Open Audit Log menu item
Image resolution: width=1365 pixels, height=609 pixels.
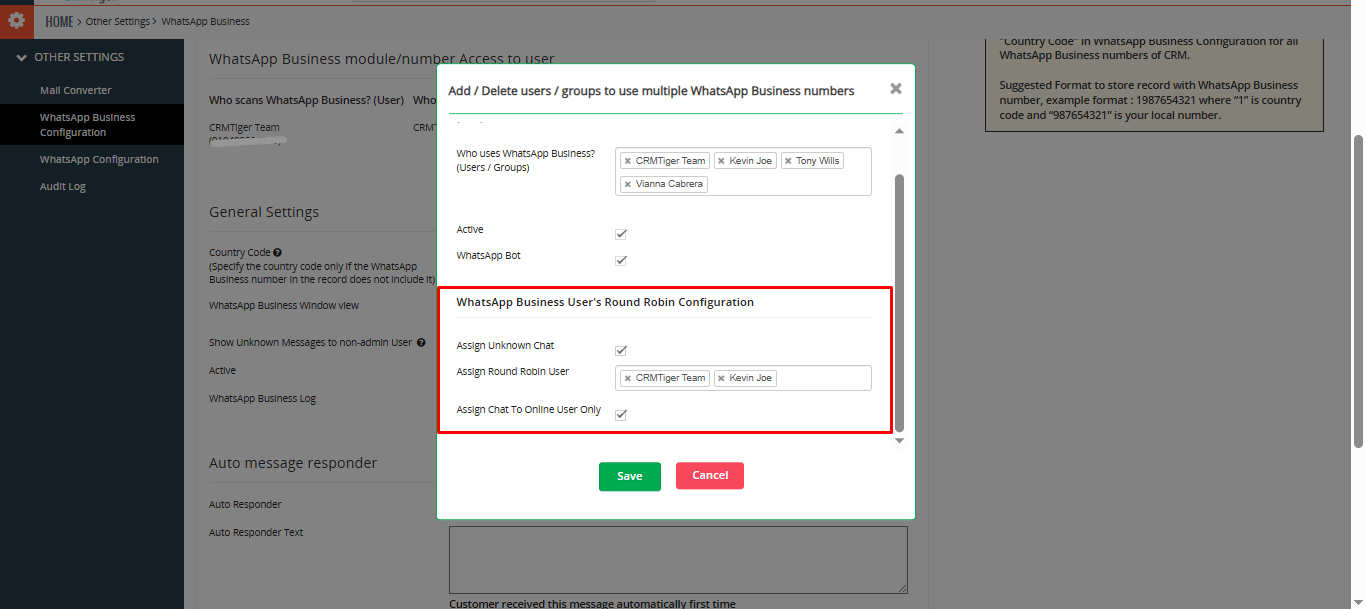click(63, 186)
